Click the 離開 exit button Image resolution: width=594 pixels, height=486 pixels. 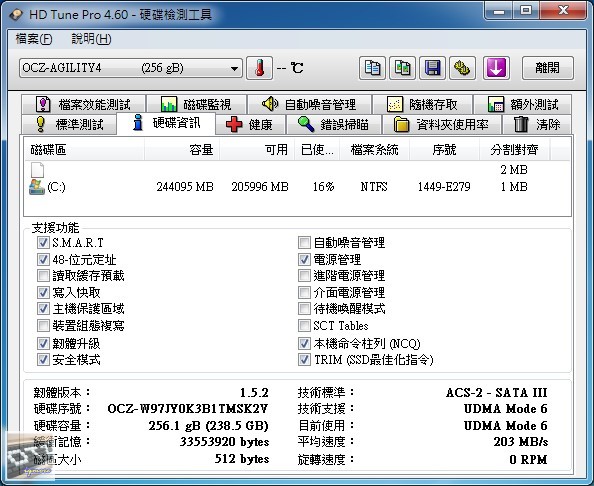[x=547, y=68]
